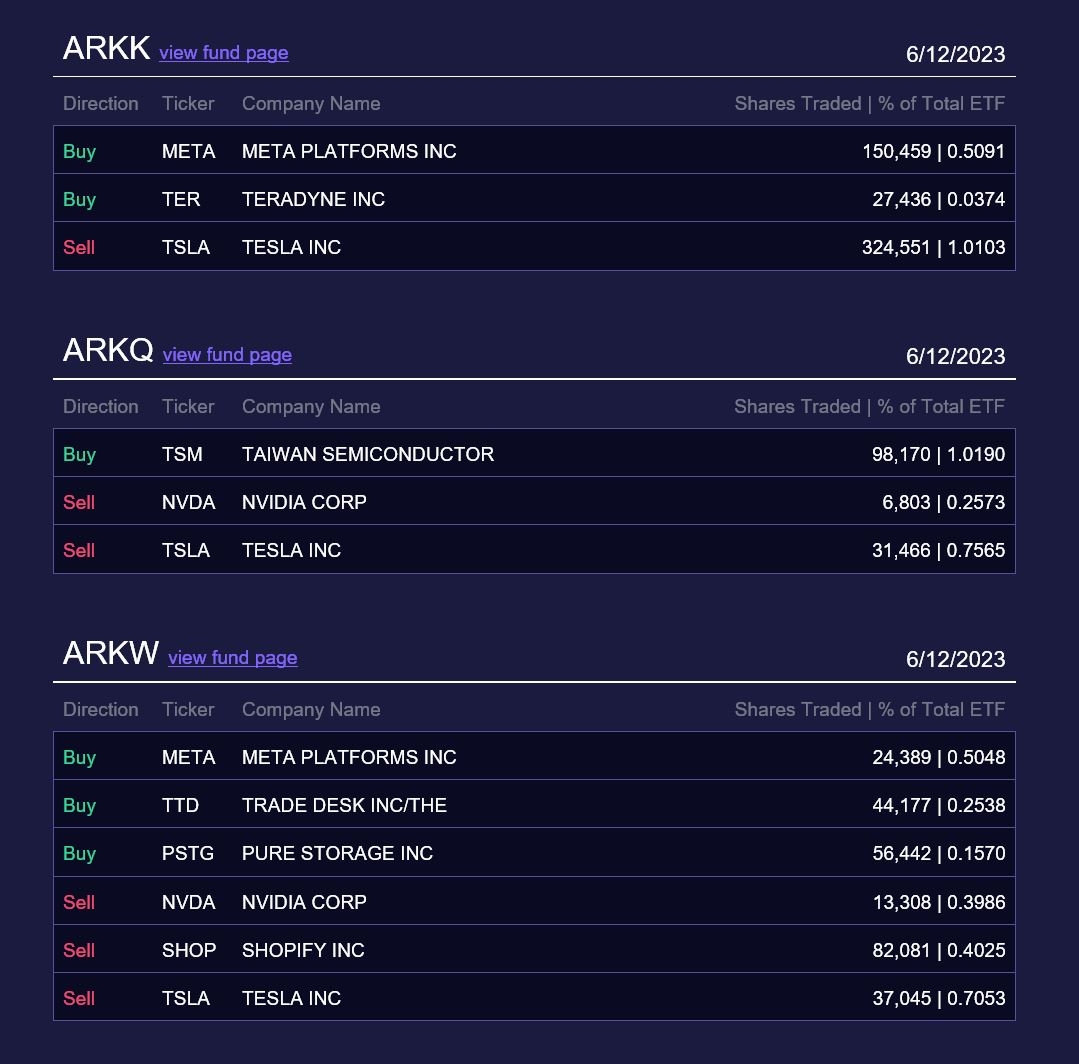Select the TRADE DESK INC/THE row
Image resolution: width=1079 pixels, height=1064 pixels.
(x=534, y=805)
